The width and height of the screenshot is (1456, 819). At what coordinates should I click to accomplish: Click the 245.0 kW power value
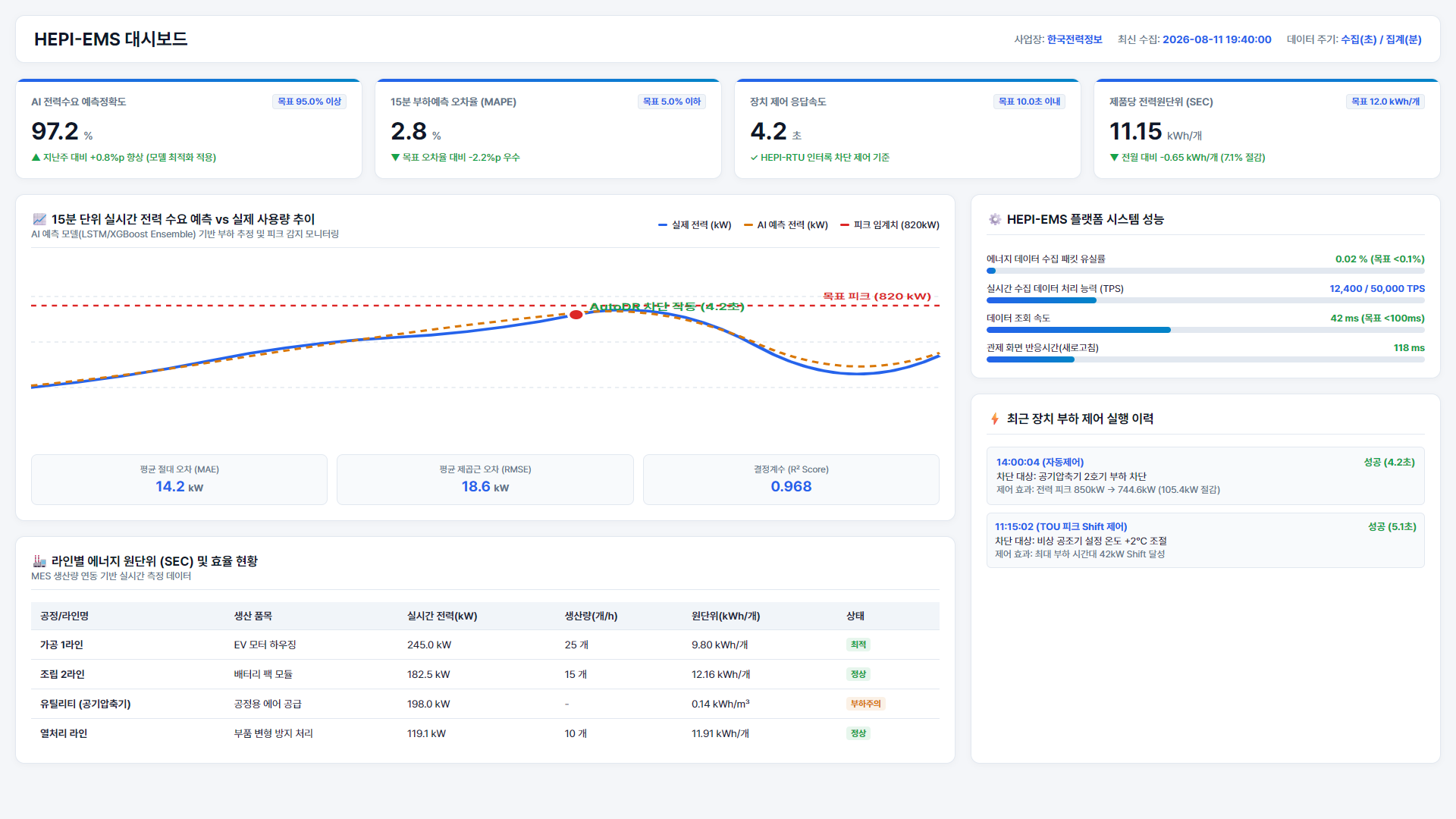tap(429, 645)
